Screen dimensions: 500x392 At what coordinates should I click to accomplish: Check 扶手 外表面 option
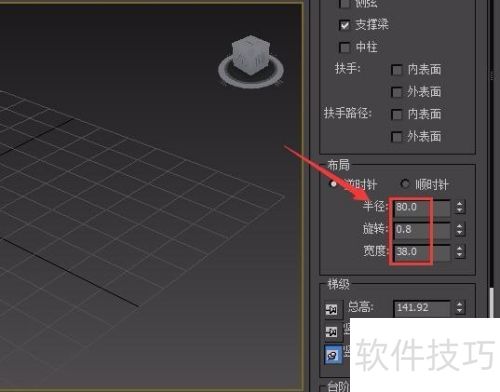coord(396,92)
